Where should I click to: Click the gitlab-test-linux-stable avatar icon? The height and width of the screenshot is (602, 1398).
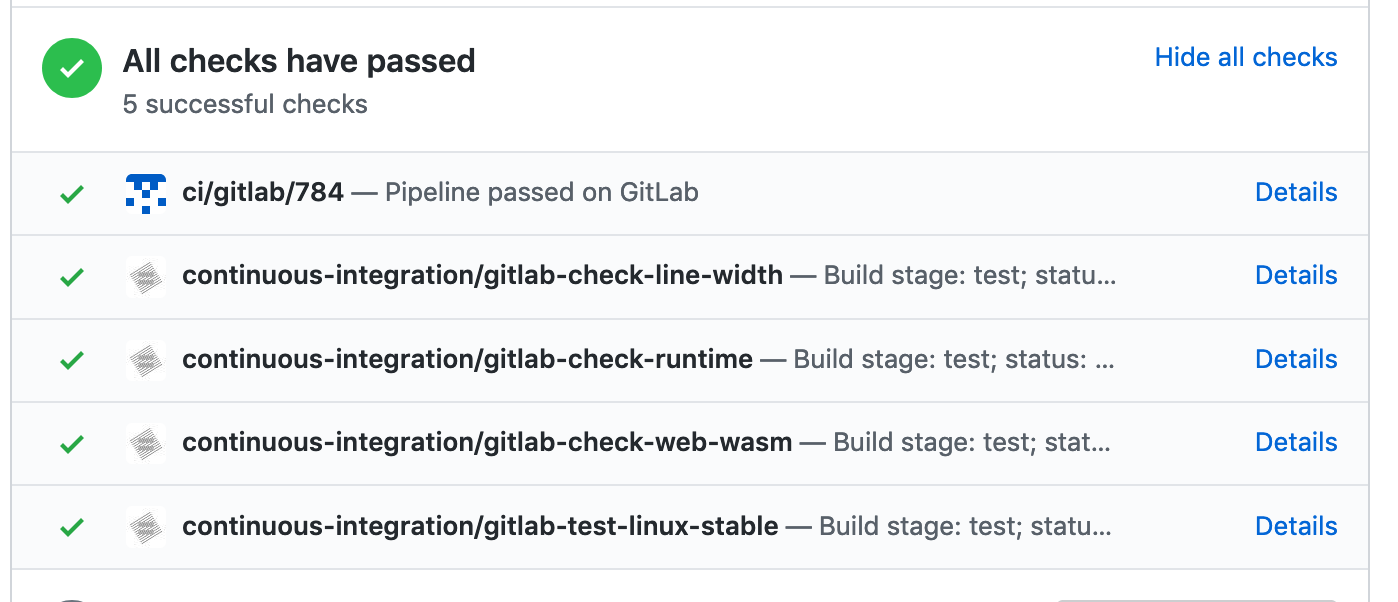tap(146, 526)
